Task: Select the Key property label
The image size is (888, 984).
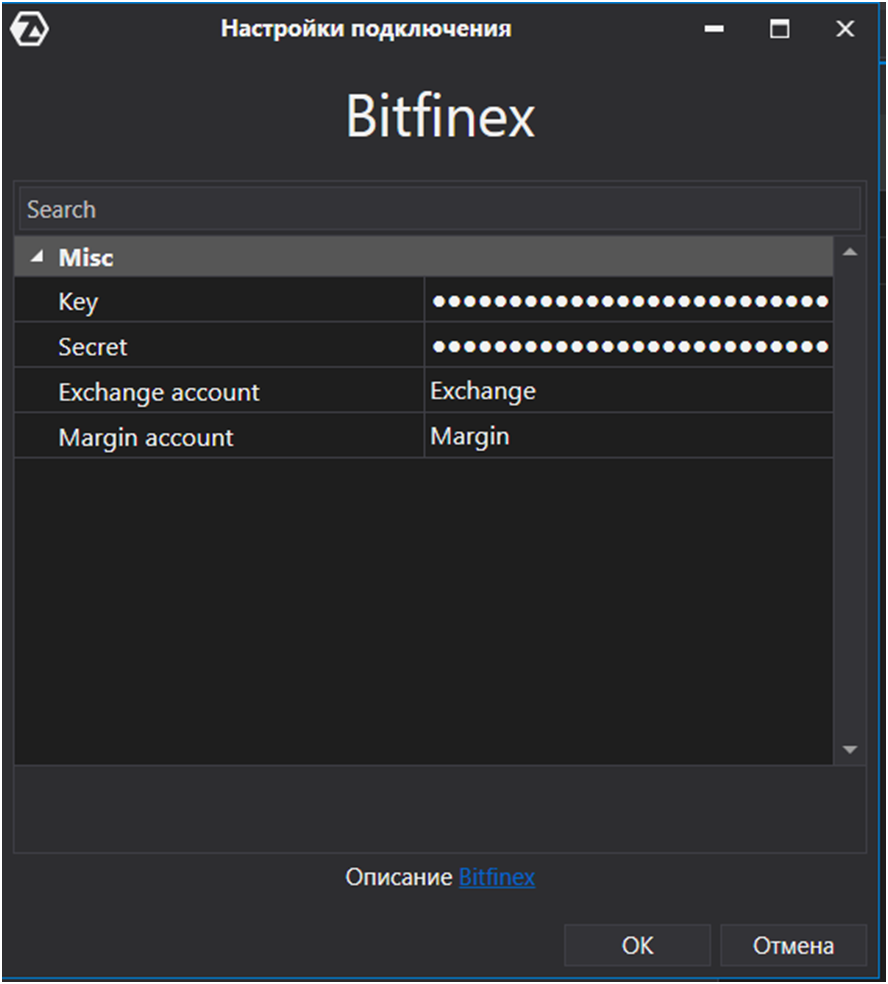Action: click(x=78, y=302)
